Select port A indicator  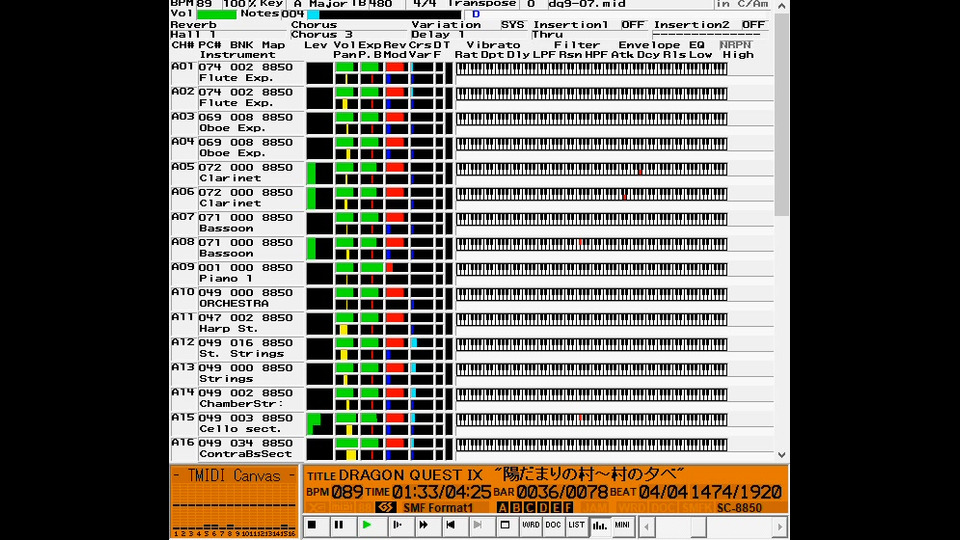502,508
